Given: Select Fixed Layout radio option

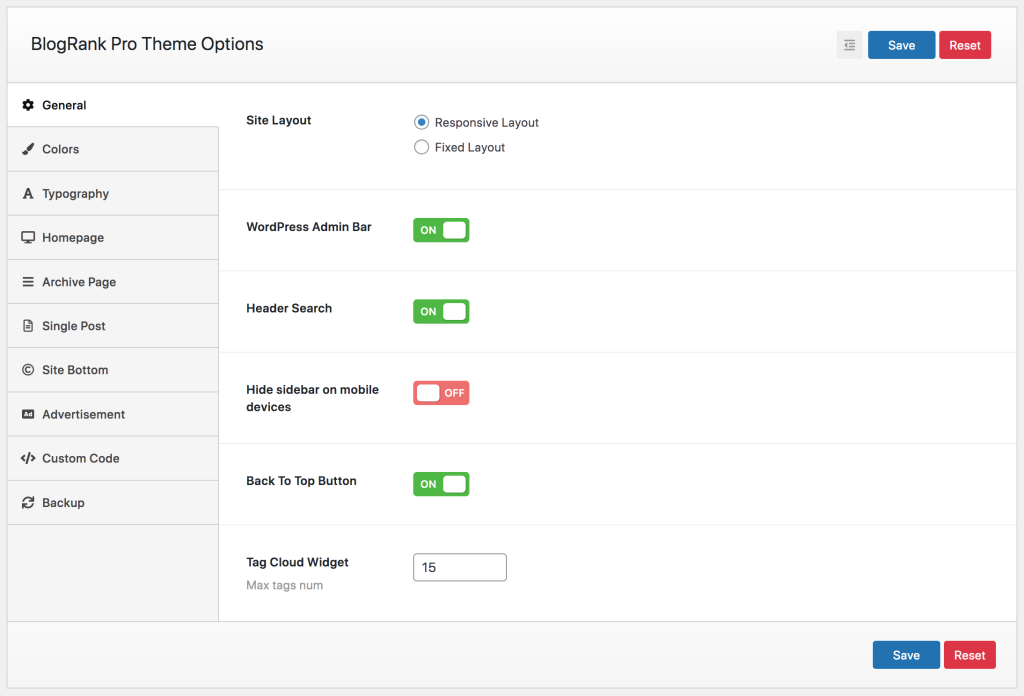Looking at the screenshot, I should [422, 147].
